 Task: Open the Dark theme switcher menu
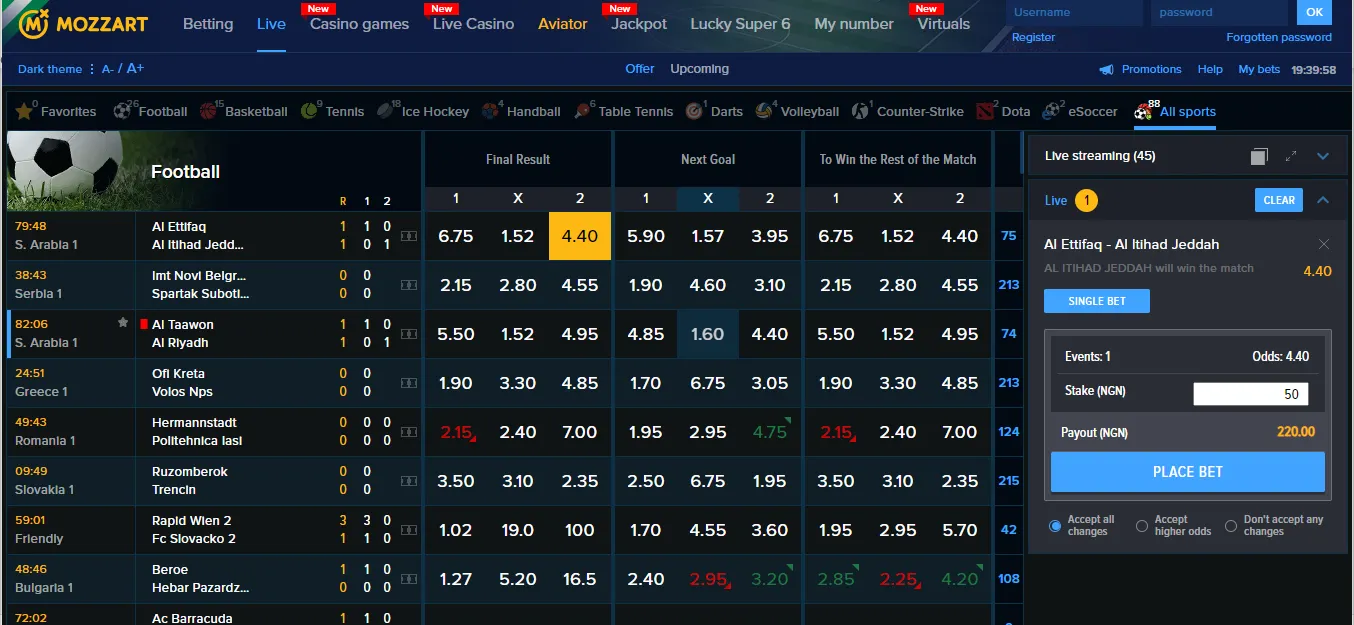50,69
